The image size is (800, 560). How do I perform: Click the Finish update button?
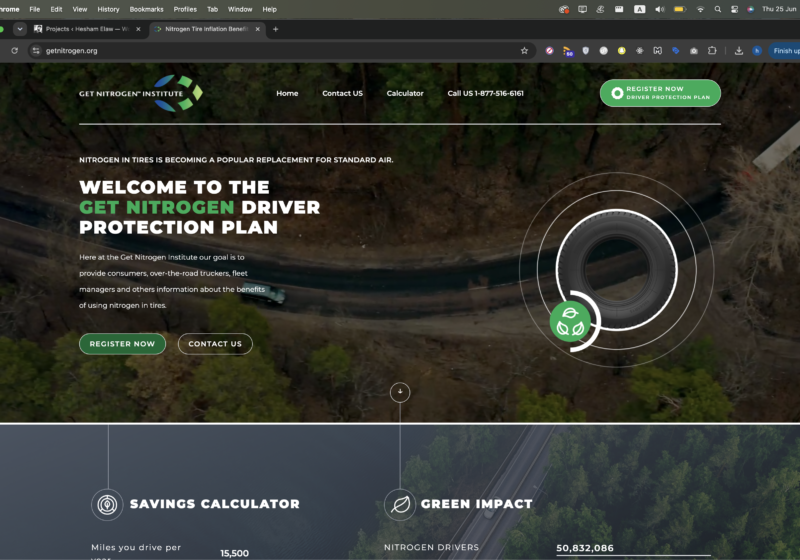pos(785,50)
